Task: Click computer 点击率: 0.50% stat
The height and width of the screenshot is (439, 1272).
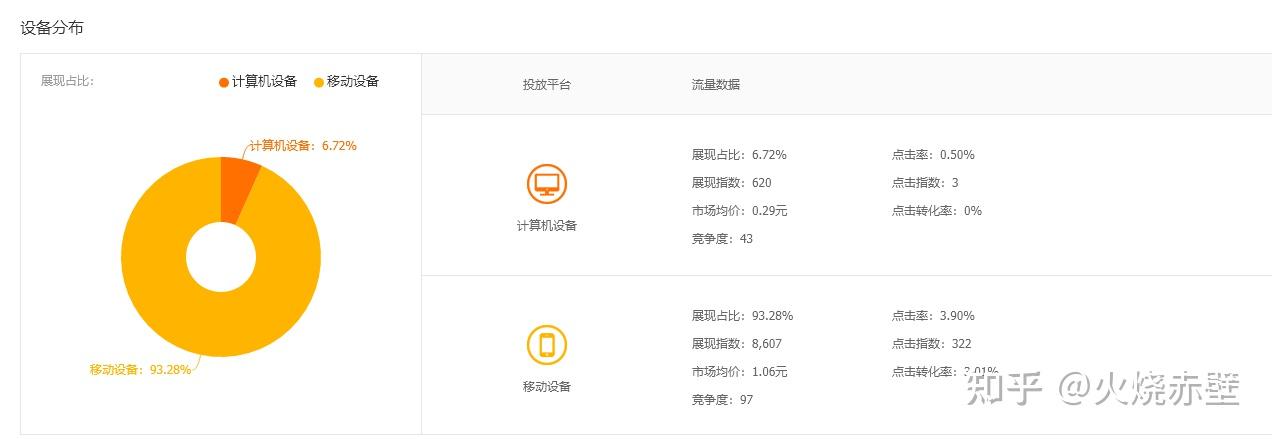Action: [x=933, y=155]
